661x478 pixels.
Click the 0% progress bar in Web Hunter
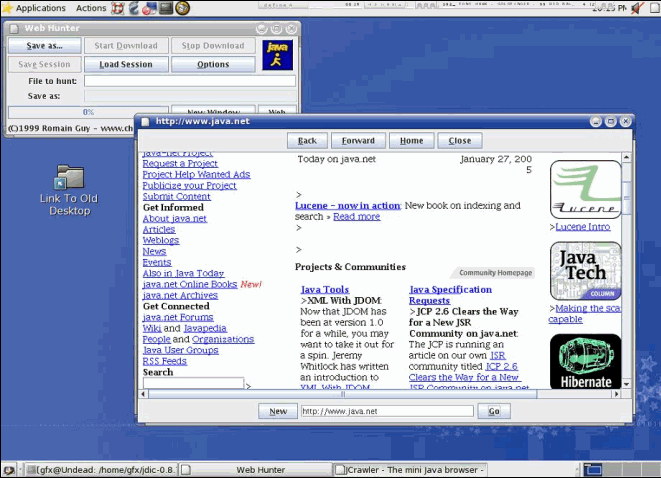pos(89,112)
